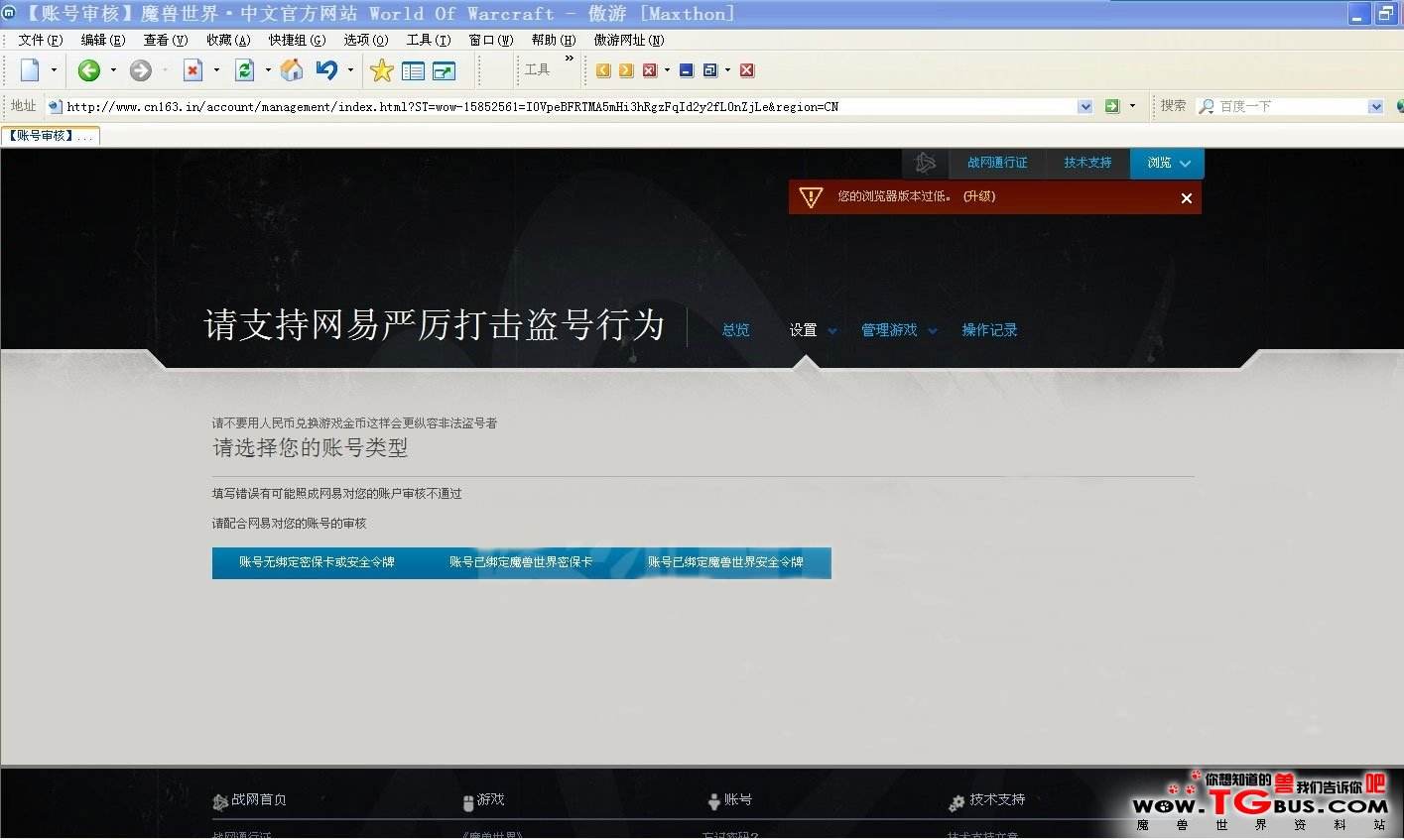Image resolution: width=1404 pixels, height=840 pixels.
Task: Dismiss the outdated browser warning with X
Action: (1187, 198)
